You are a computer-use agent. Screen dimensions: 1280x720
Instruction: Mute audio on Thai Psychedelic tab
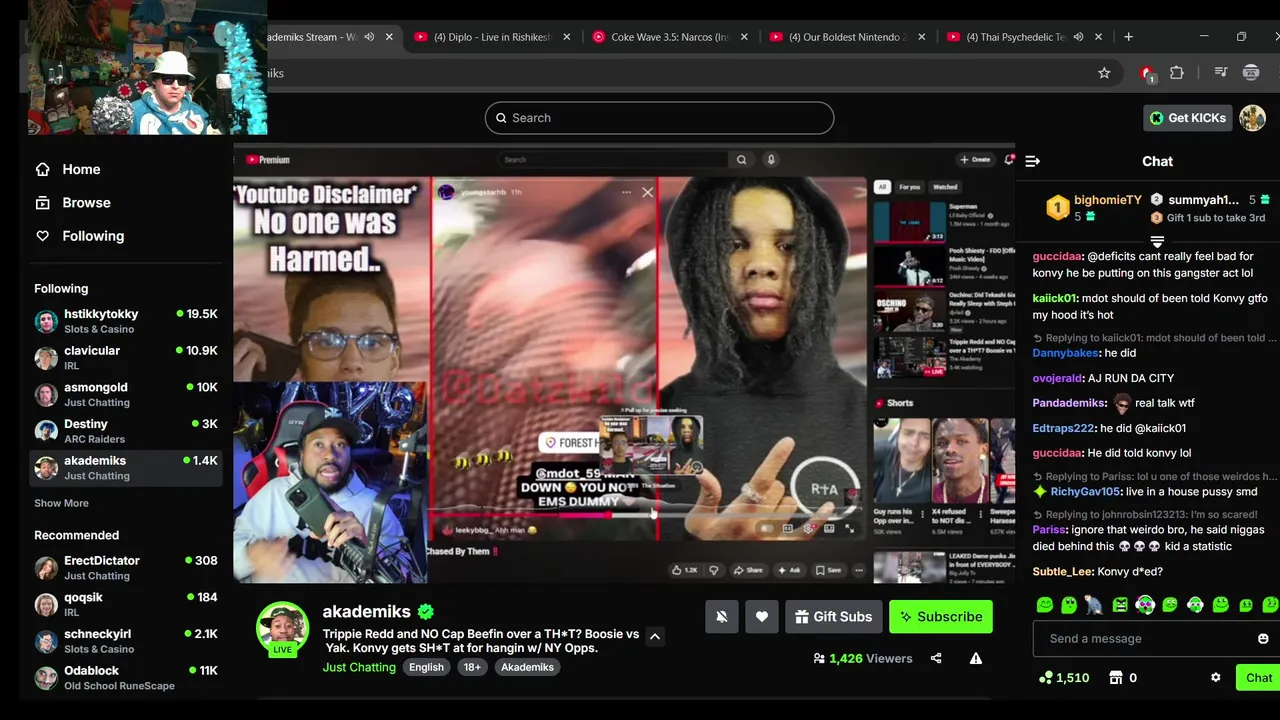point(1078,37)
